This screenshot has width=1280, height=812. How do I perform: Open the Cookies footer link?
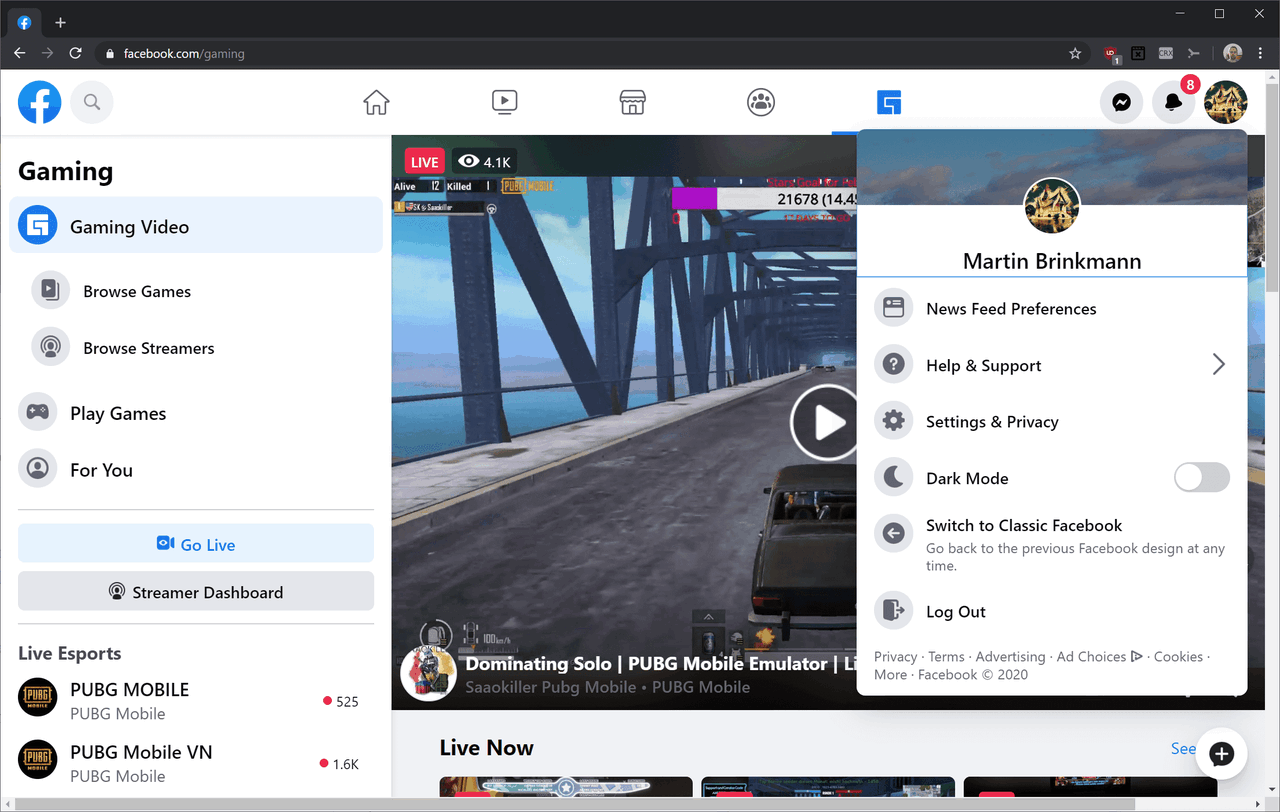1178,656
